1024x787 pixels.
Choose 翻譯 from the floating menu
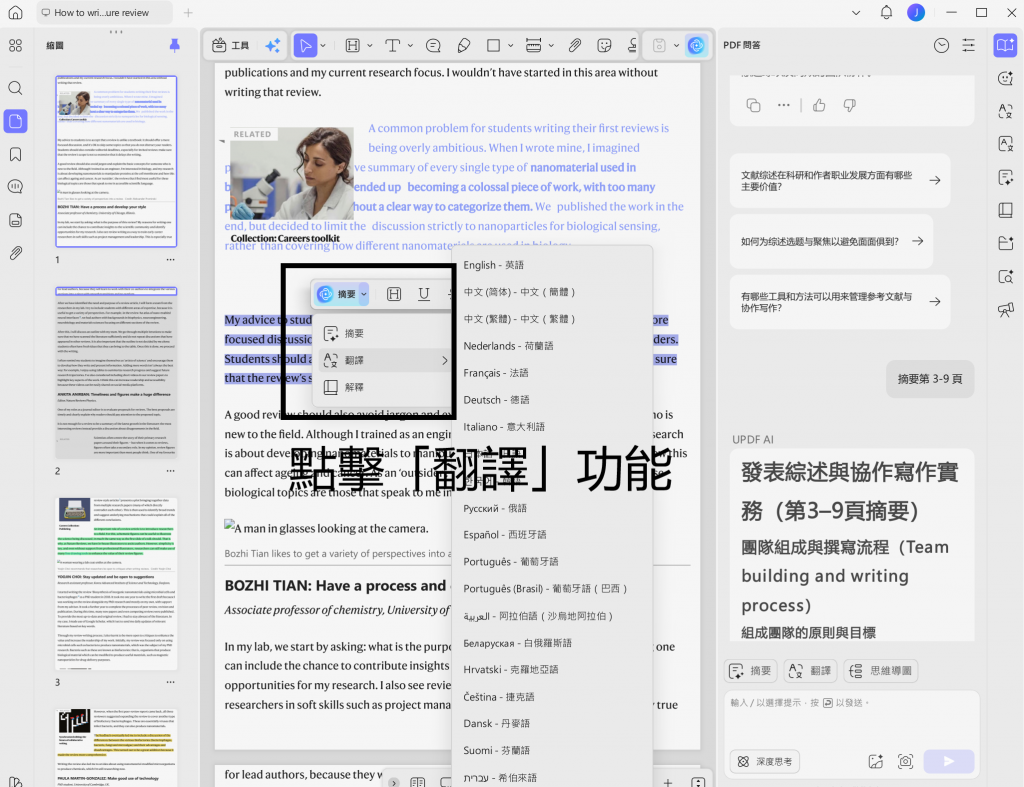click(x=384, y=361)
